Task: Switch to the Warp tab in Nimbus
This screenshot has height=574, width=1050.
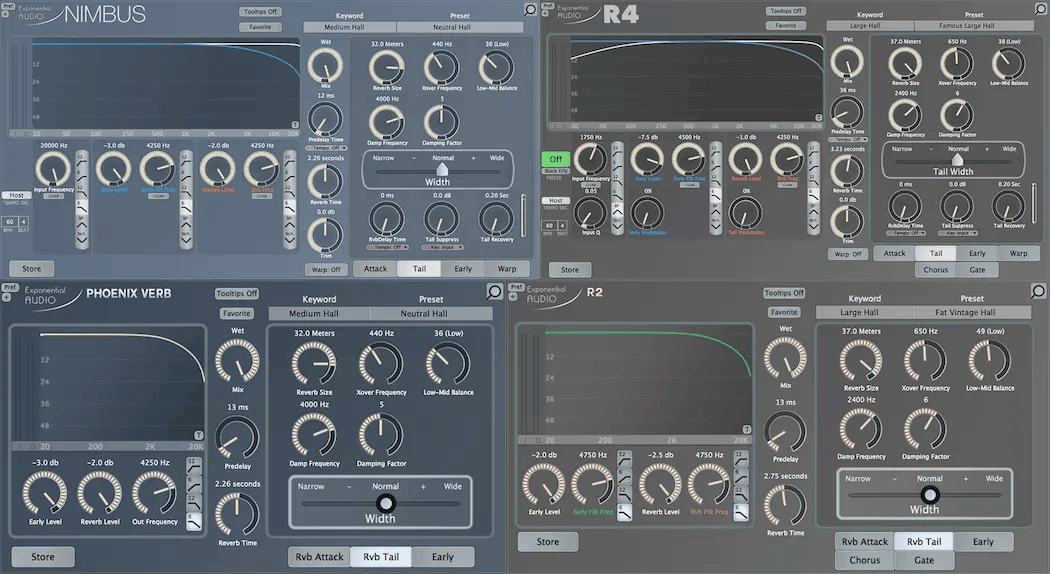Action: coord(507,269)
